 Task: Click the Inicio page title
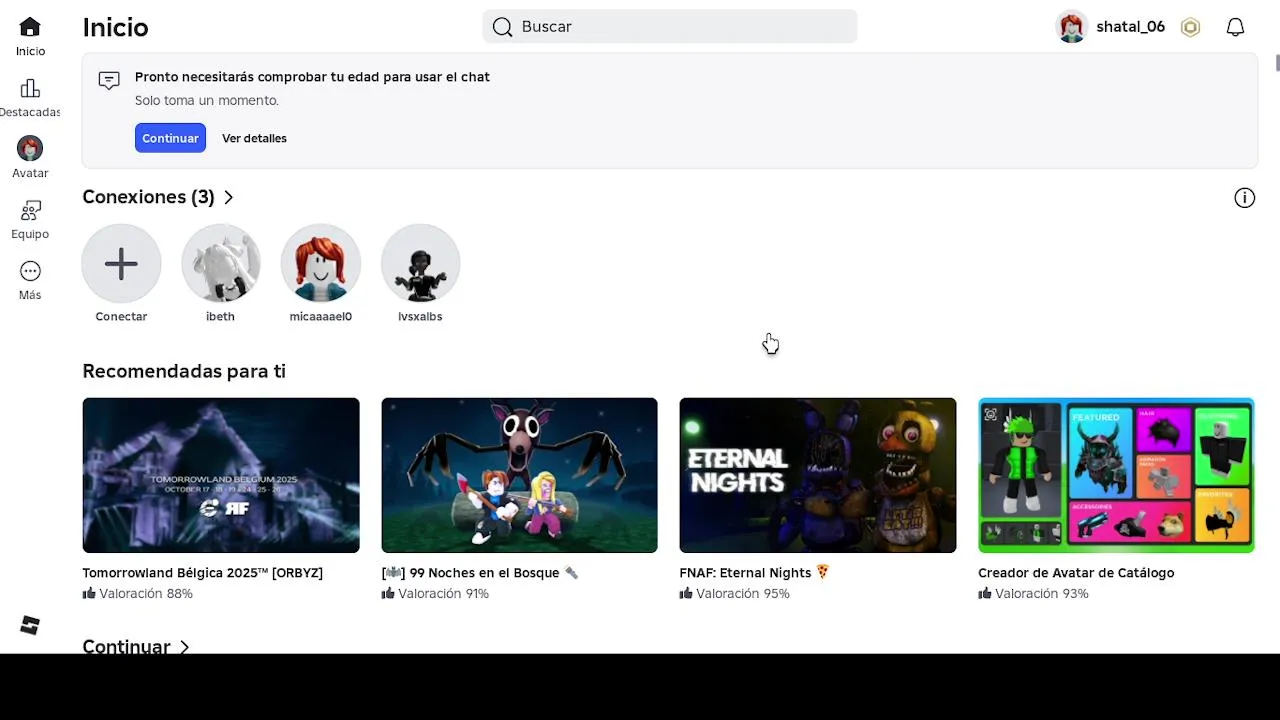click(x=116, y=27)
